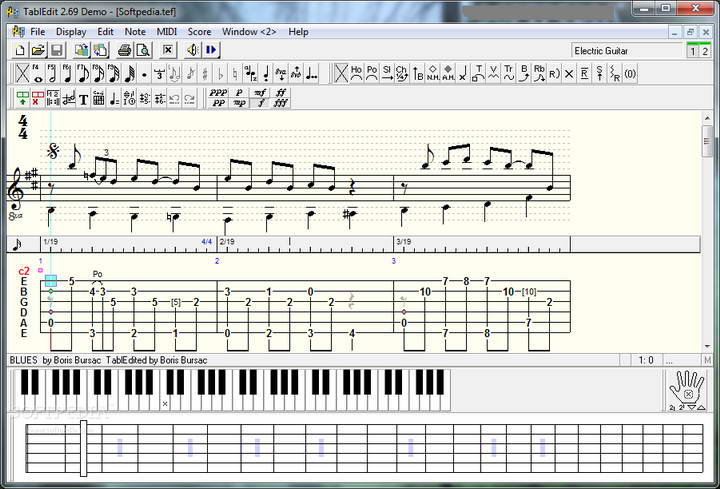Select the sixteenth note duration
720x489 pixels.
(x=98, y=73)
